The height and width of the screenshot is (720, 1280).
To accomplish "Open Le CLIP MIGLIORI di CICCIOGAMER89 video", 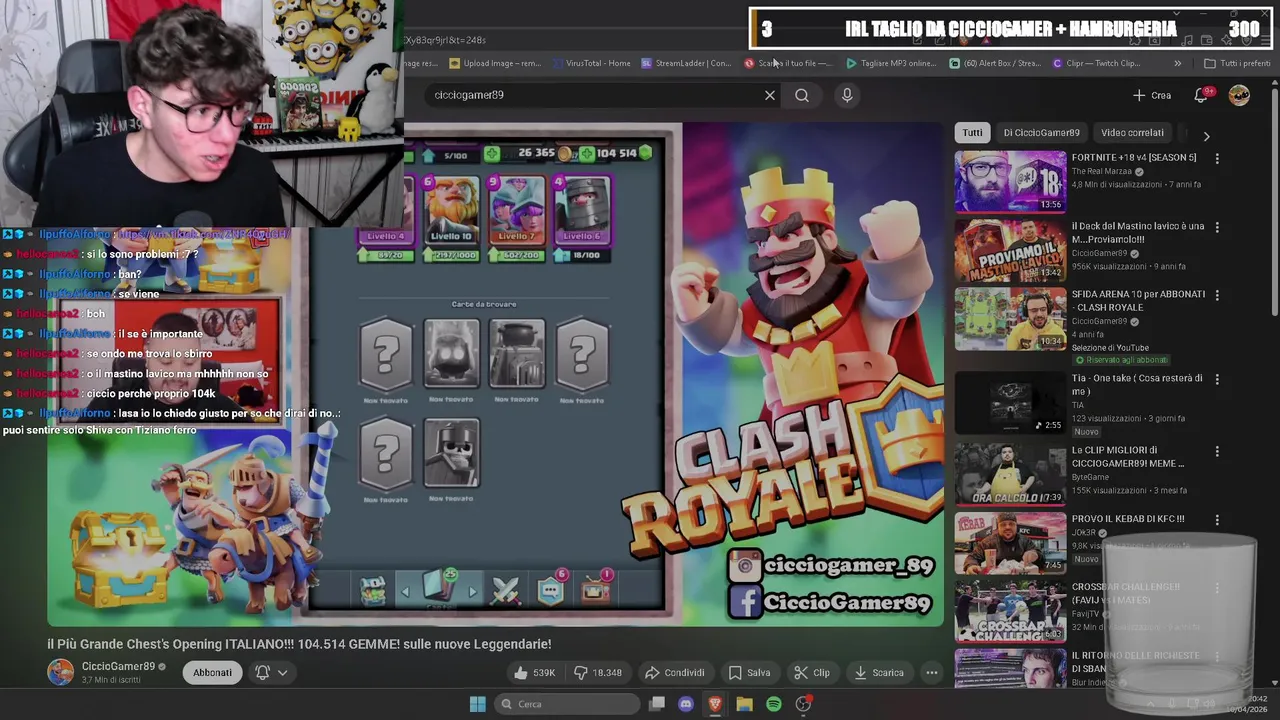I will [1010, 475].
